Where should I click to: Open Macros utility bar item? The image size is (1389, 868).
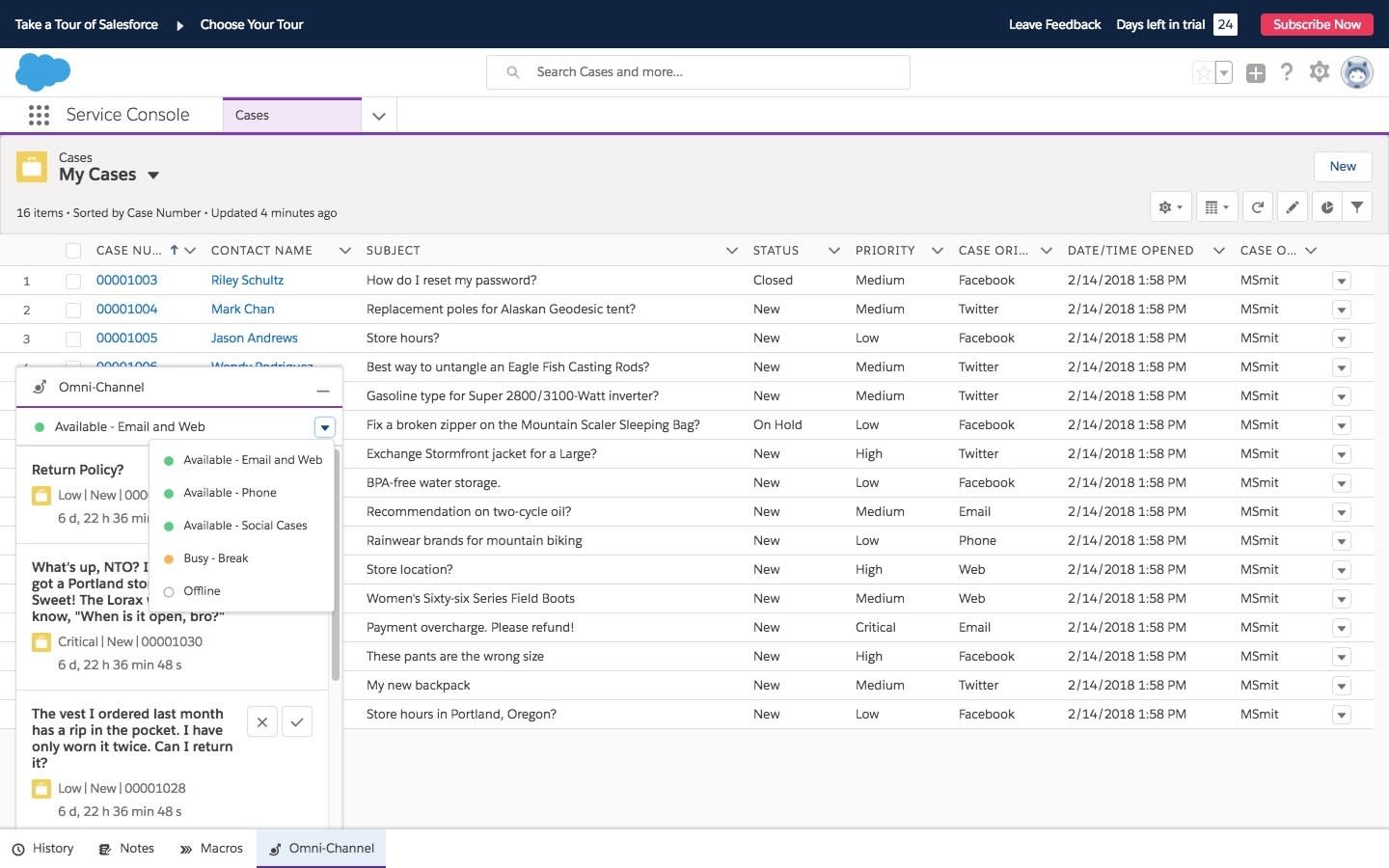tap(211, 849)
